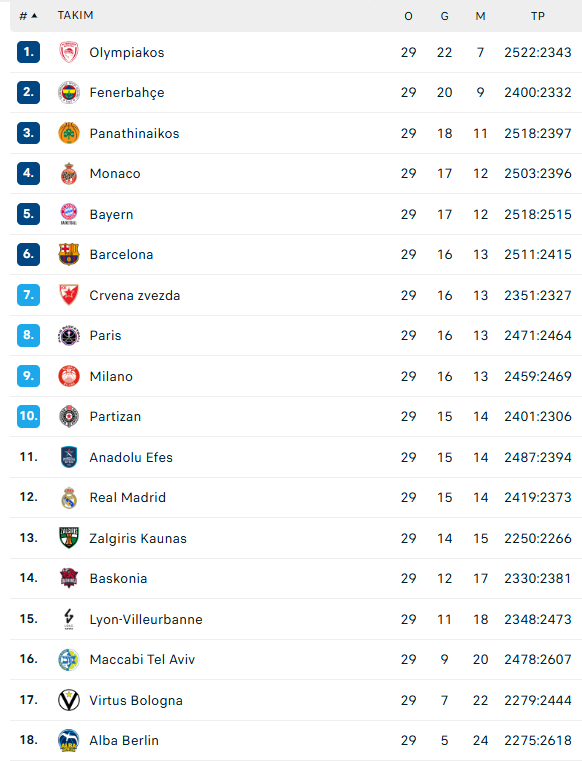Select the Panathinaikos clover logo
Viewport: 582px width, 761px height.
pyautogui.click(x=68, y=133)
